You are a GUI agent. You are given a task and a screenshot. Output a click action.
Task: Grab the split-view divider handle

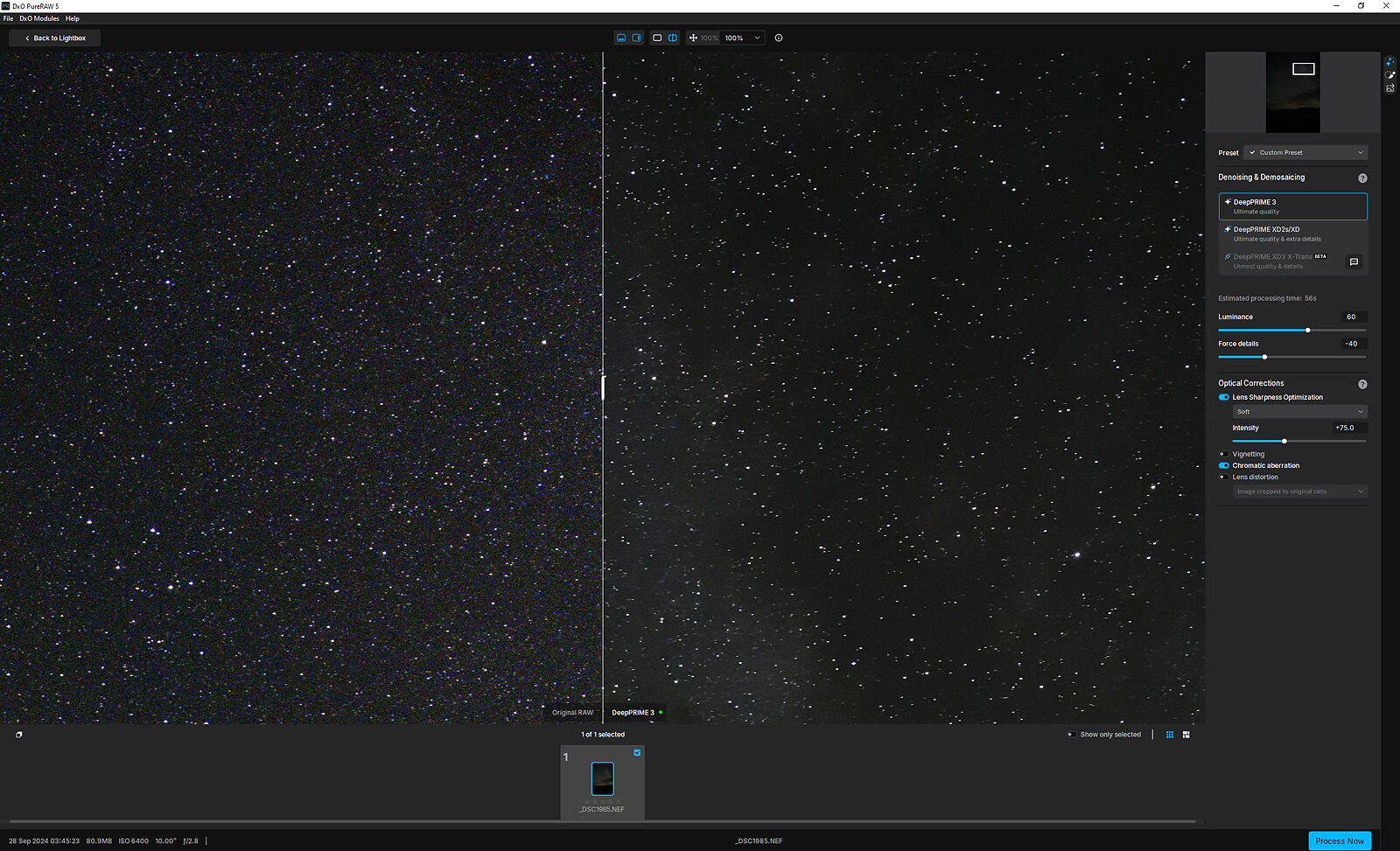click(x=603, y=387)
